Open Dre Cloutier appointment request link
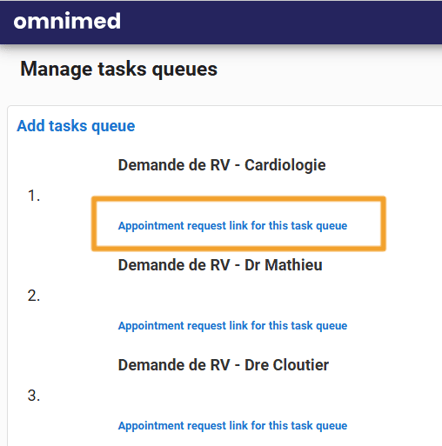The image size is (442, 446). 233,426
